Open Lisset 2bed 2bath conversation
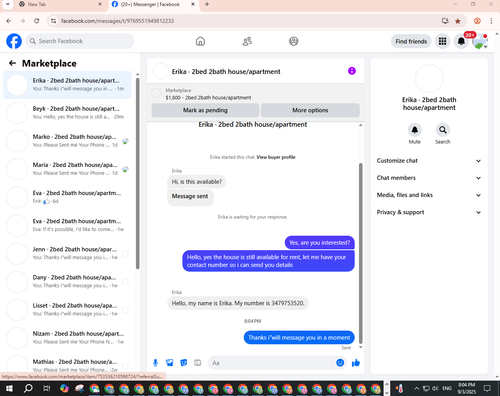This screenshot has width=500, height=396. point(68,310)
